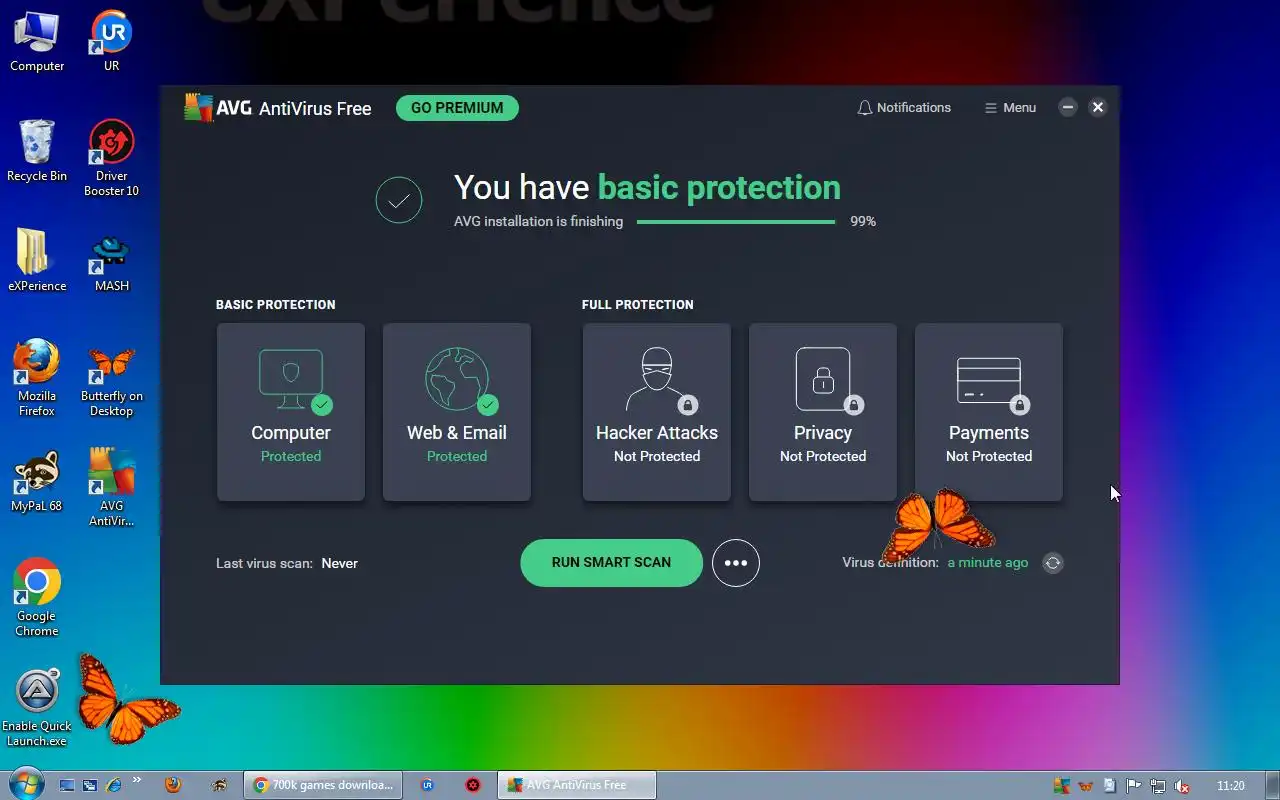Click the Firefox taskbar icon

(173, 786)
